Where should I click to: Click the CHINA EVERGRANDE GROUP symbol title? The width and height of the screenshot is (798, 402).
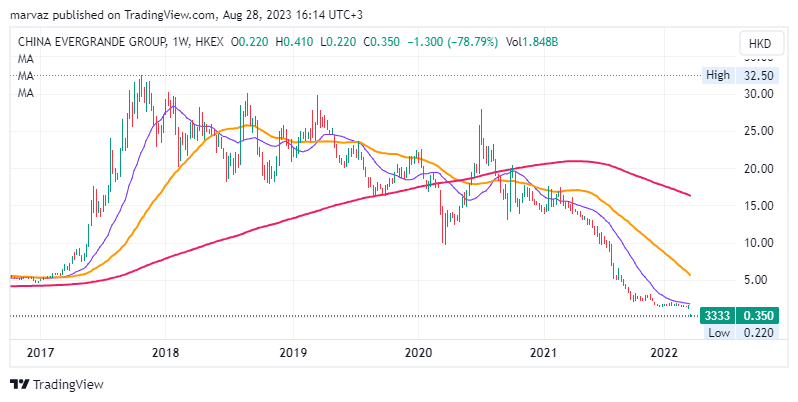tap(92, 42)
